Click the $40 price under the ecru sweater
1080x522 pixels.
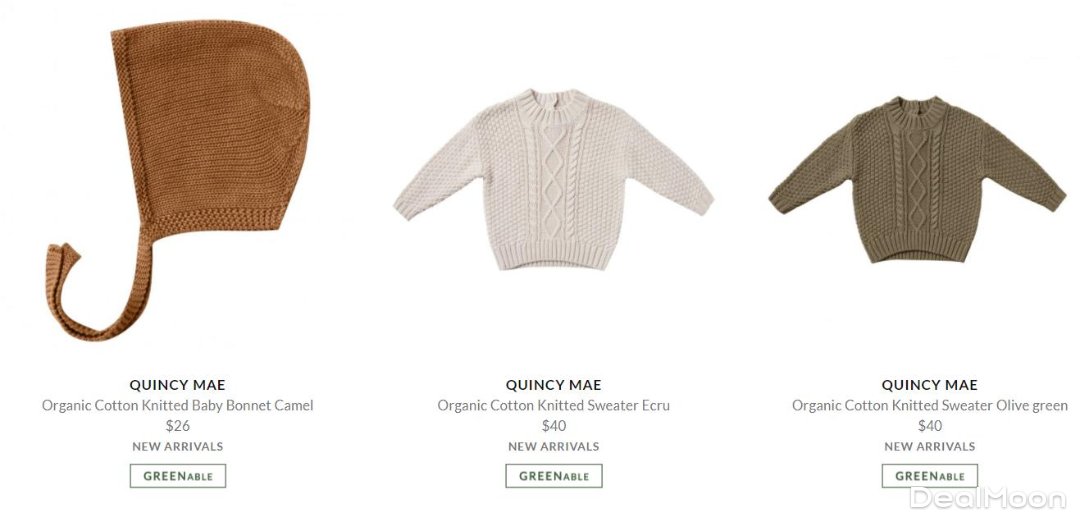[554, 426]
